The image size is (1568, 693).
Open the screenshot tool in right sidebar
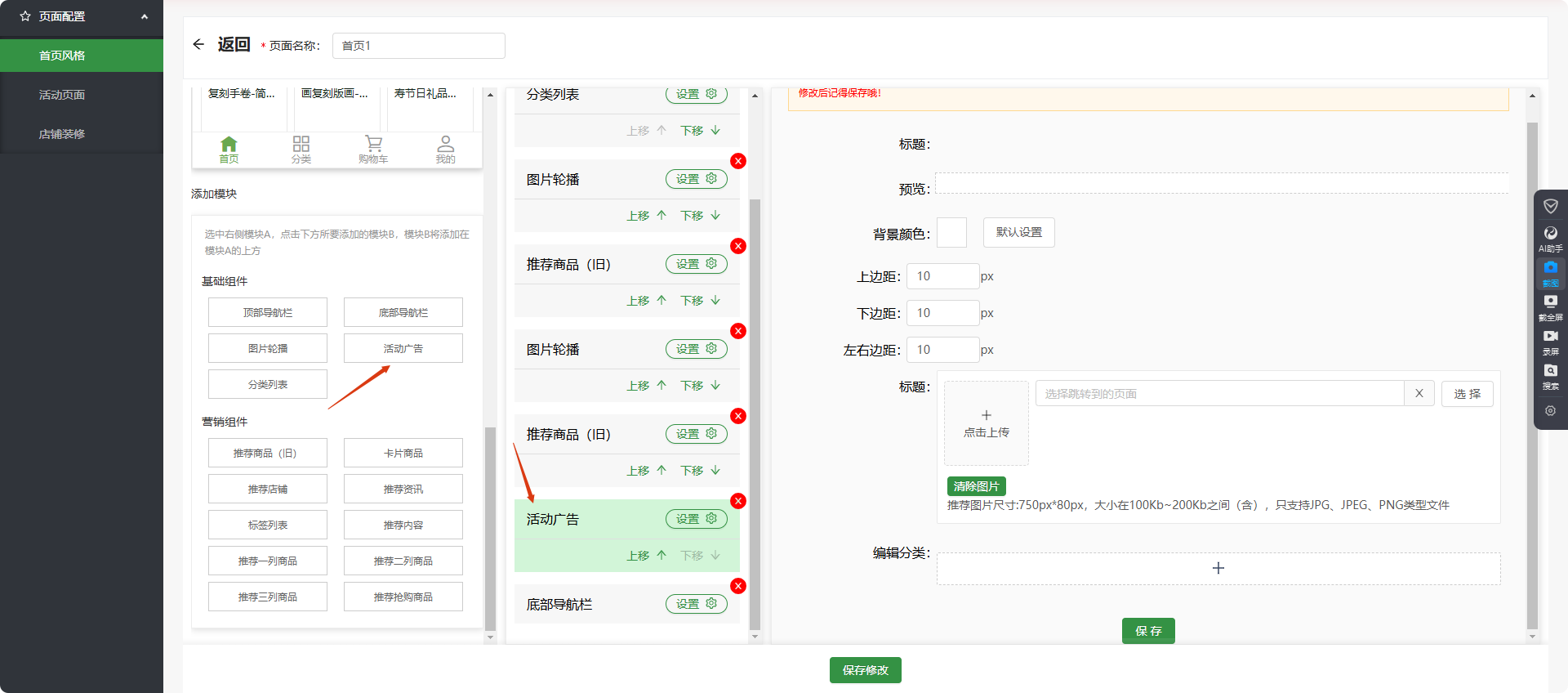coord(1550,272)
